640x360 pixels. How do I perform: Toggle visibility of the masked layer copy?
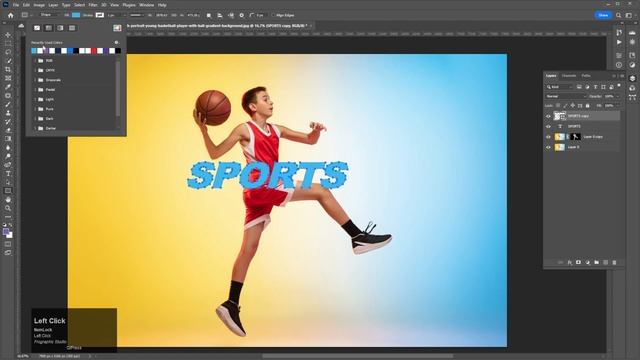point(548,137)
